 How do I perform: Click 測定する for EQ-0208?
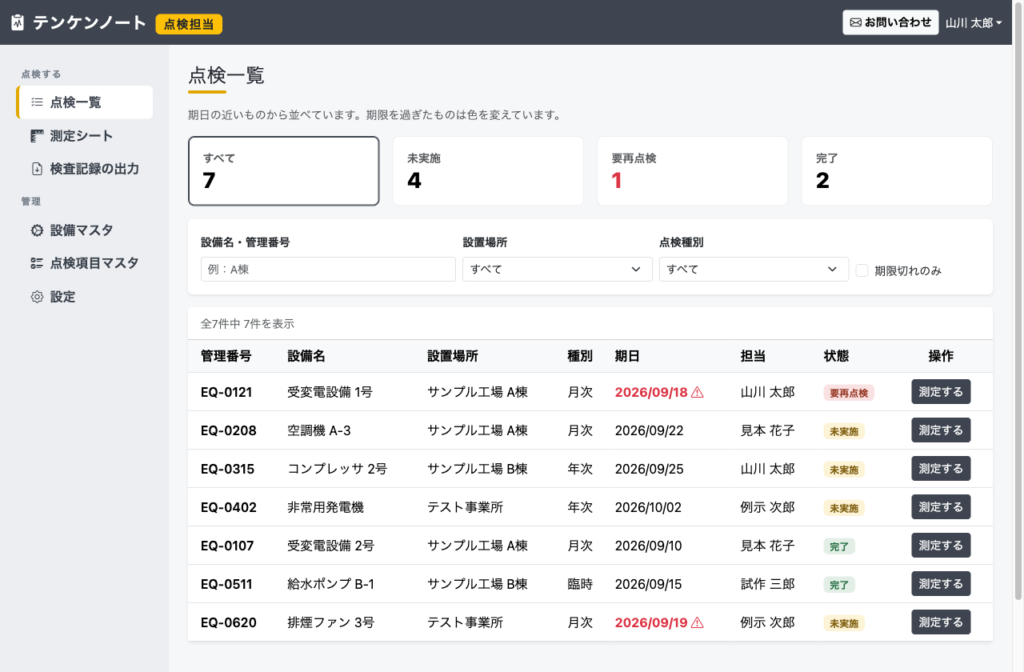pos(940,430)
